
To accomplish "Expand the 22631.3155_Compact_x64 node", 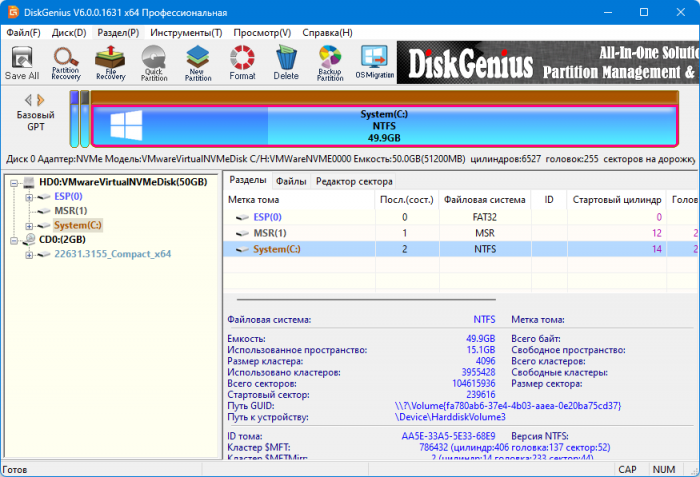I will pos(29,255).
